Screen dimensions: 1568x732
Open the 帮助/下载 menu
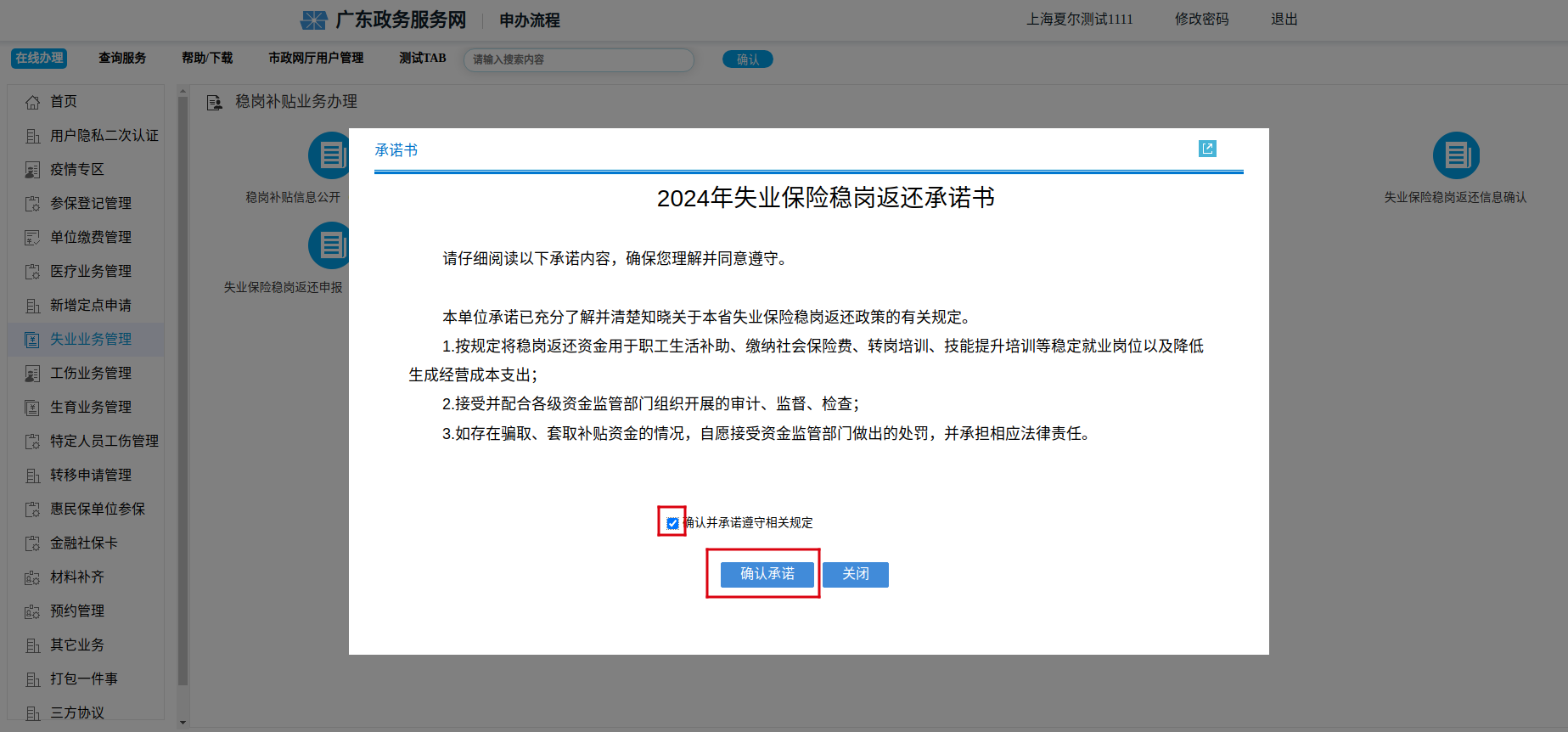tap(207, 59)
